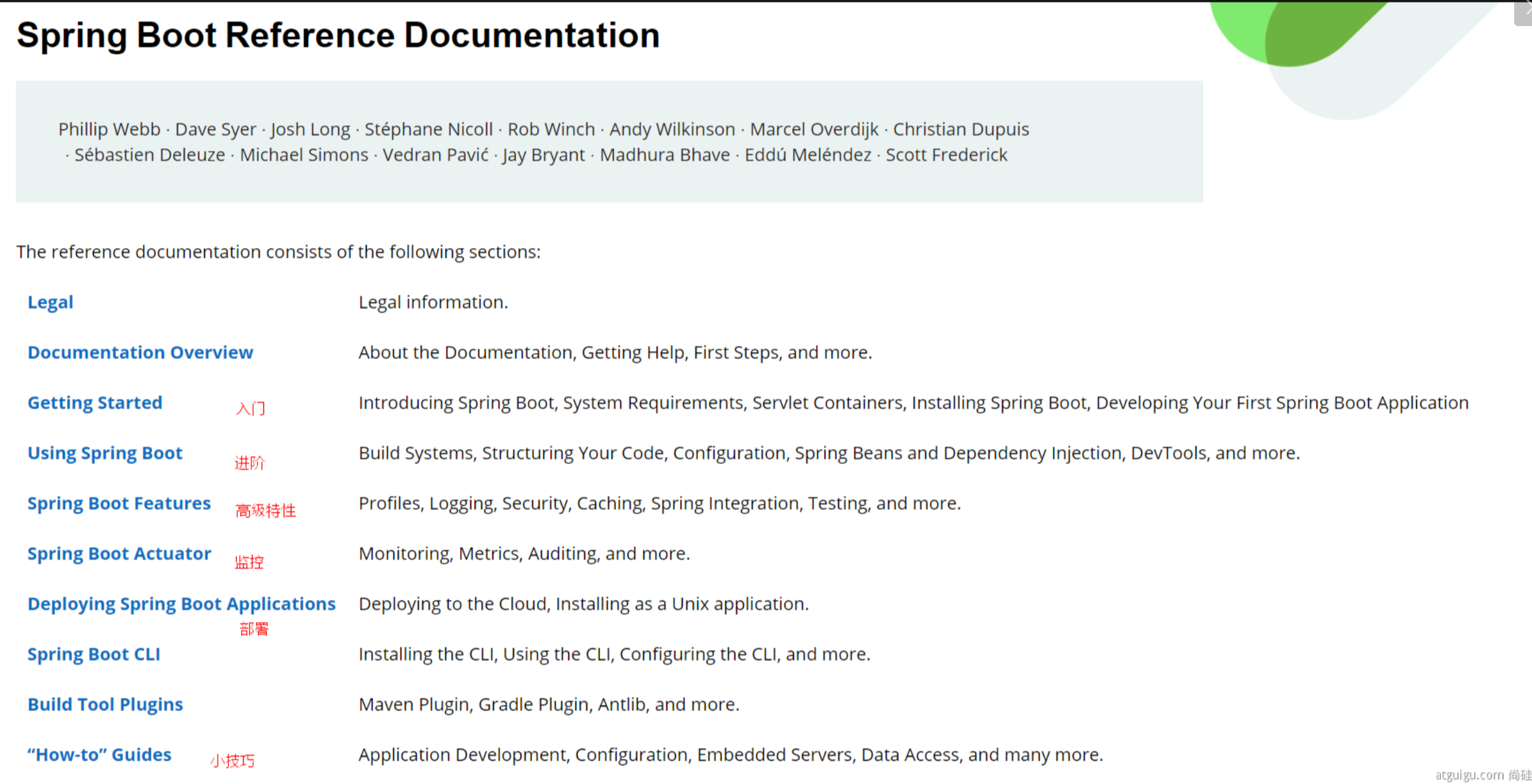Viewport: 1532px width, 784px height.
Task: Open the Documentation Overview section link
Action: 140,352
